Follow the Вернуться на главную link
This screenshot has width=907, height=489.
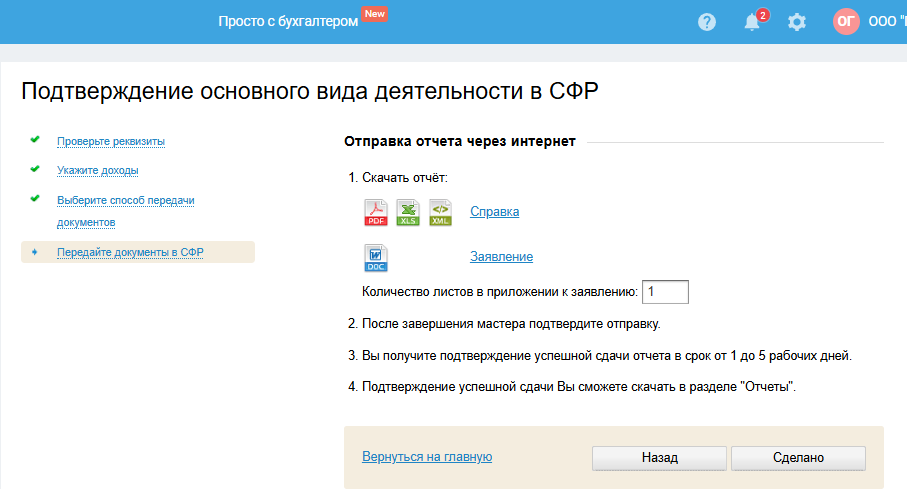(x=427, y=457)
